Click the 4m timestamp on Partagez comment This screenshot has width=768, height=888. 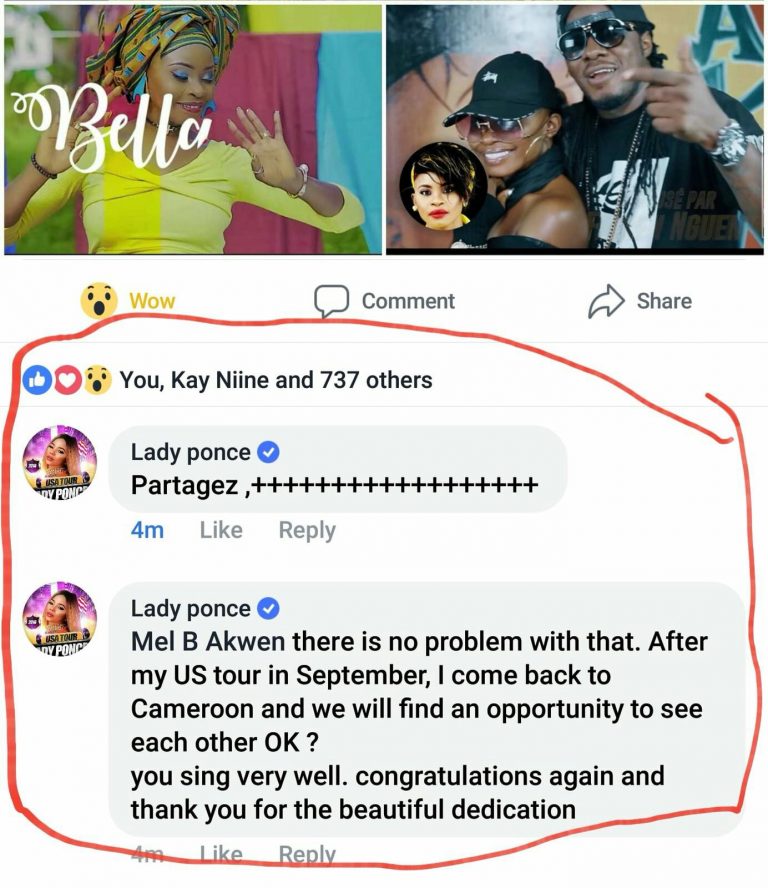147,530
